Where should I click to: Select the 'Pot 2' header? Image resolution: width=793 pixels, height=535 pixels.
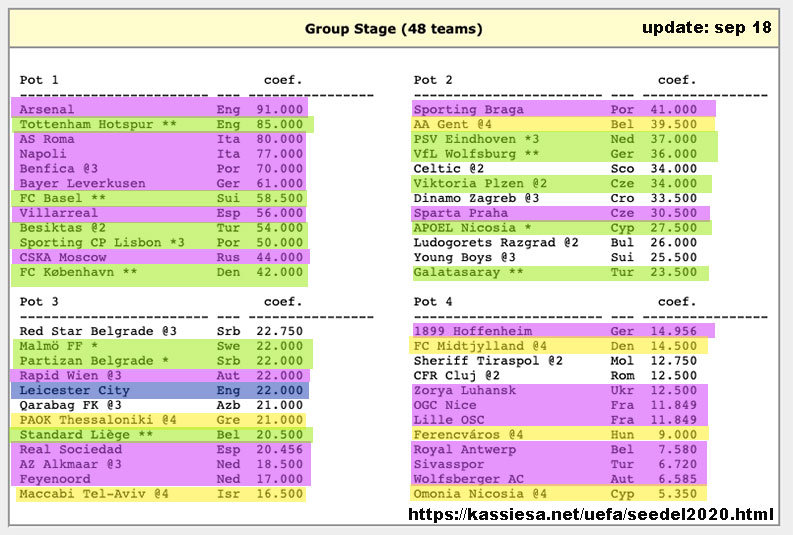coord(433,80)
